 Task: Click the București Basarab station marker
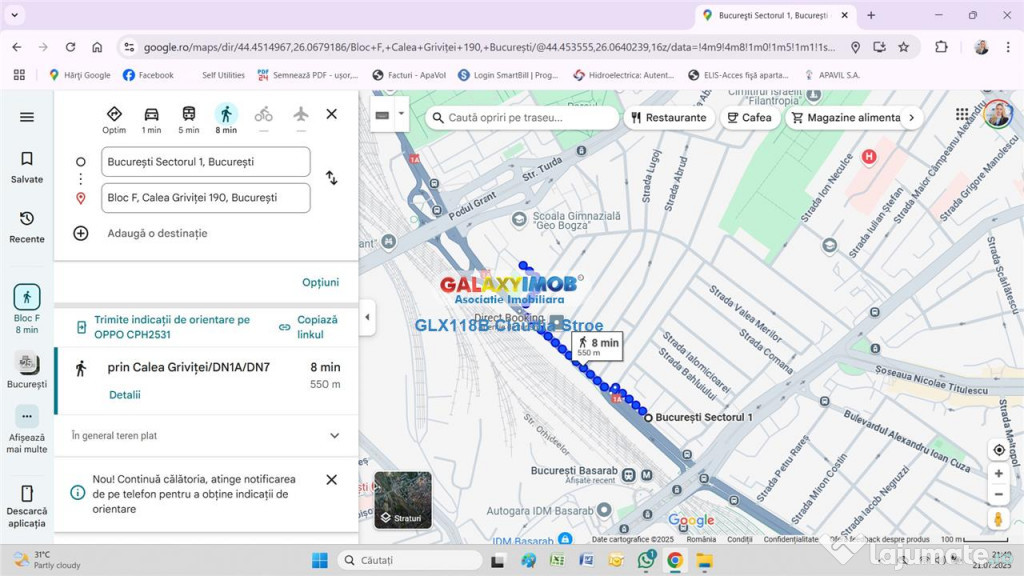coord(629,475)
